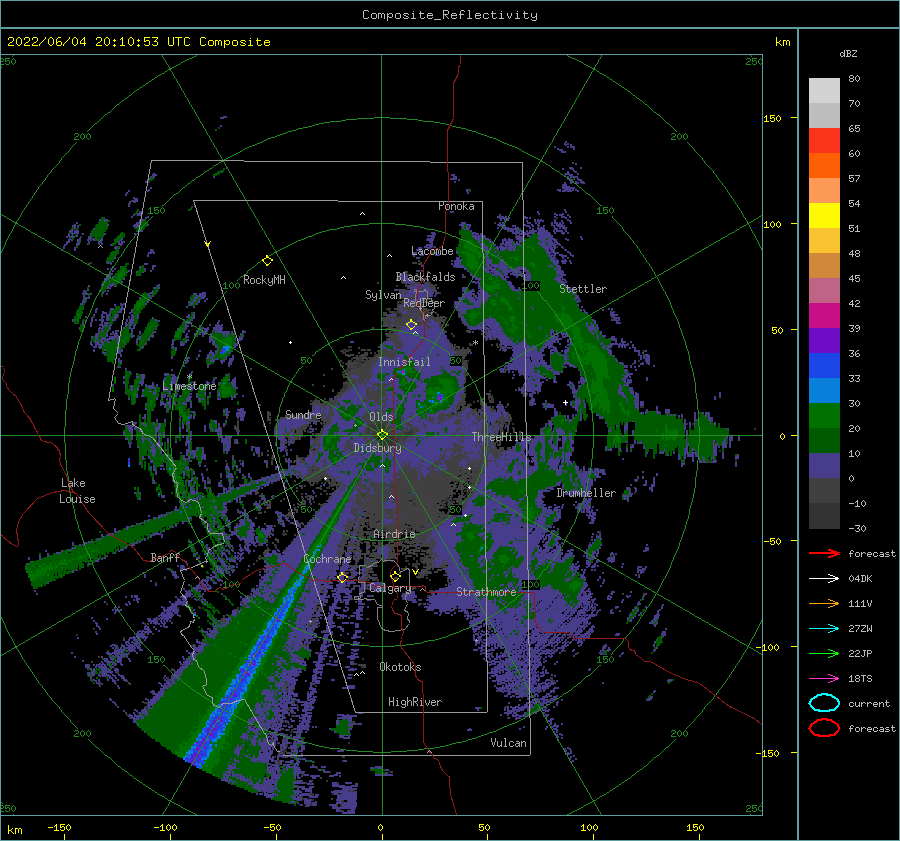Click the white 04DK arrow icon

point(824,578)
